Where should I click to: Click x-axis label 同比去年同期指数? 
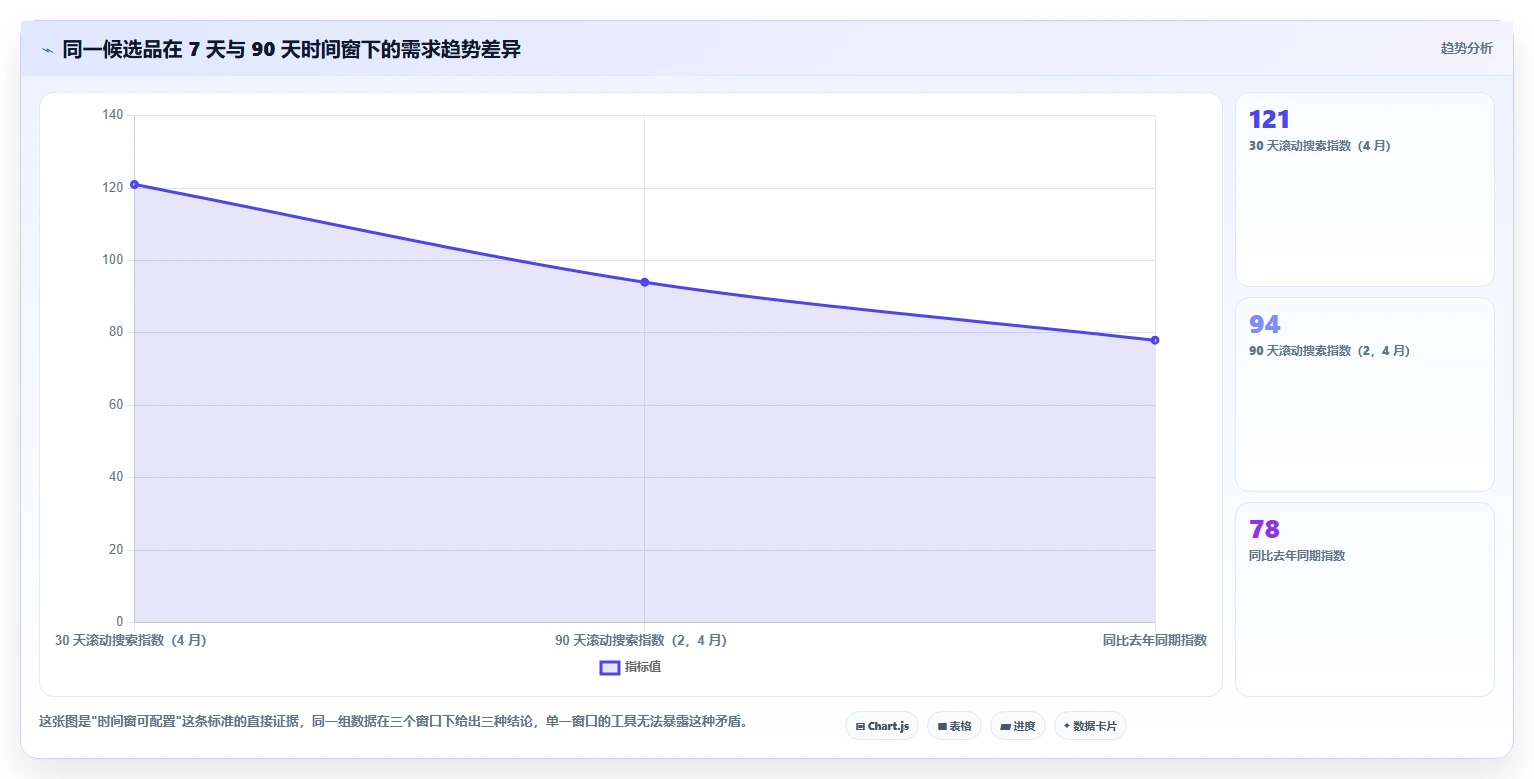click(x=1155, y=640)
